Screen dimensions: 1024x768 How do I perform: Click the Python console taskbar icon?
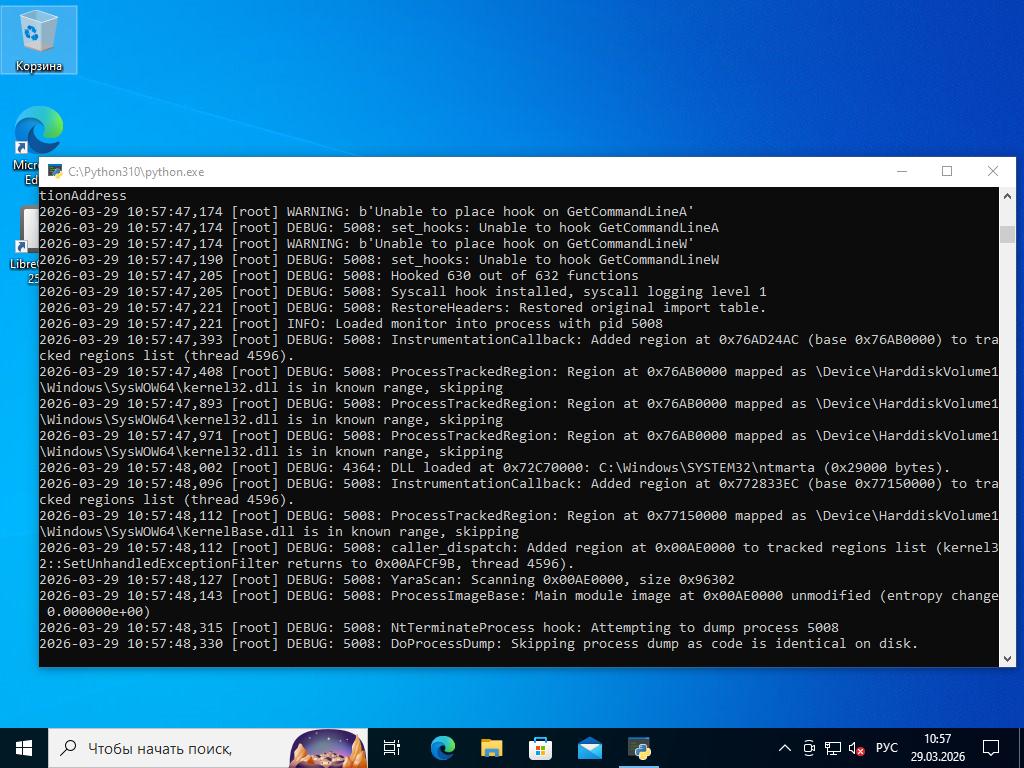coord(639,747)
